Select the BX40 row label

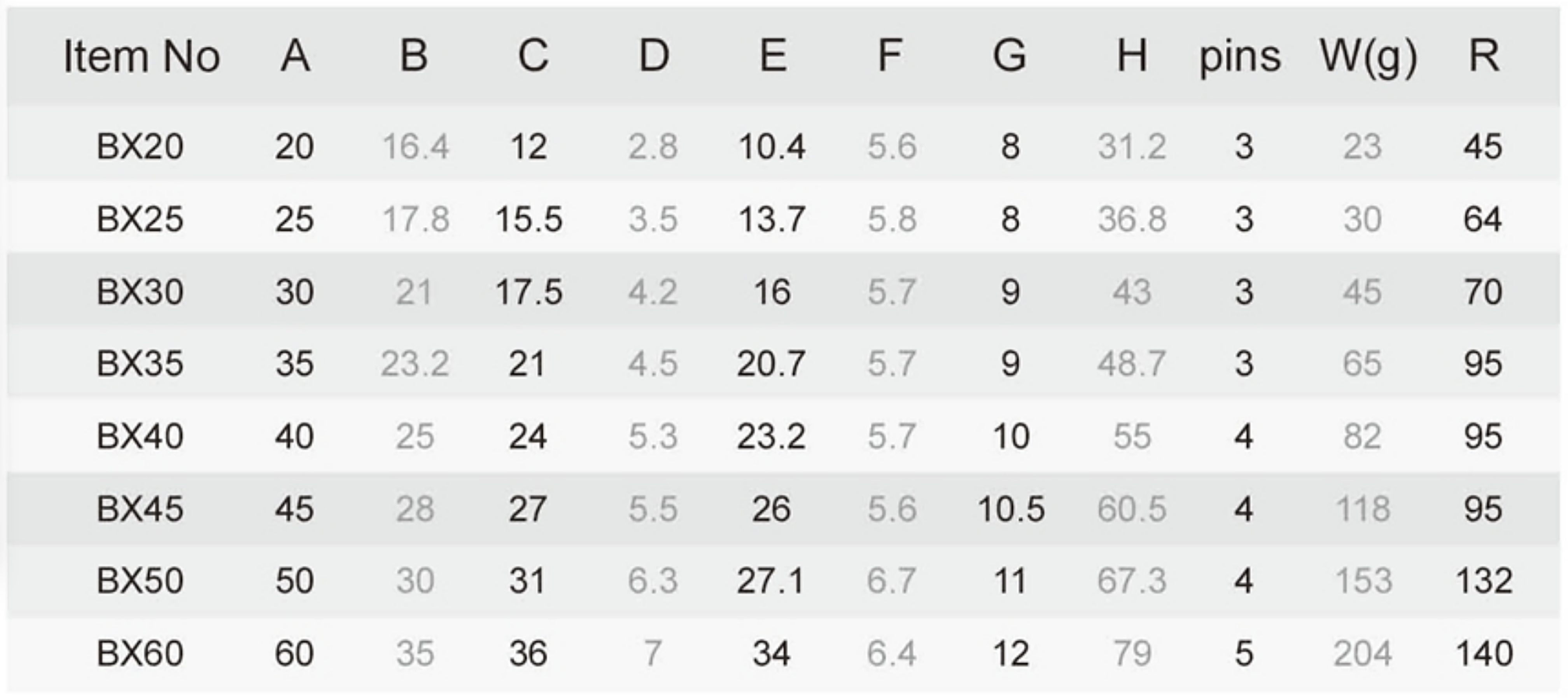[140, 436]
